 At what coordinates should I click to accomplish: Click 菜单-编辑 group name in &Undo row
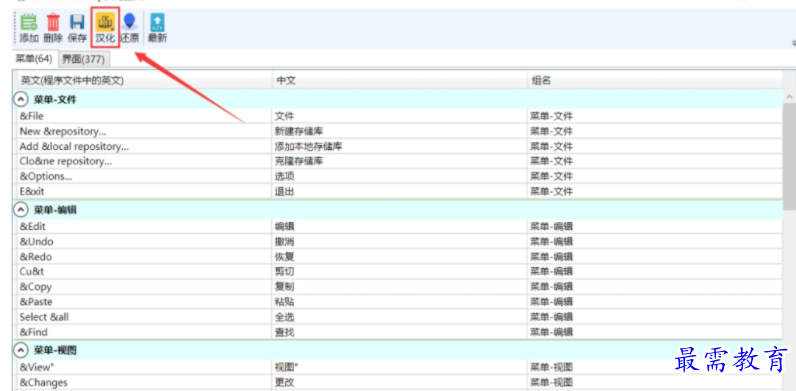[x=552, y=241]
